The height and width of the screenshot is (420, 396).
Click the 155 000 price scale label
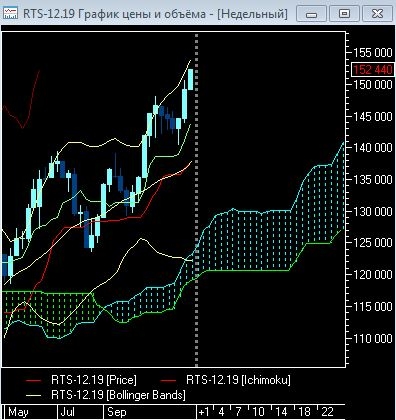373,52
